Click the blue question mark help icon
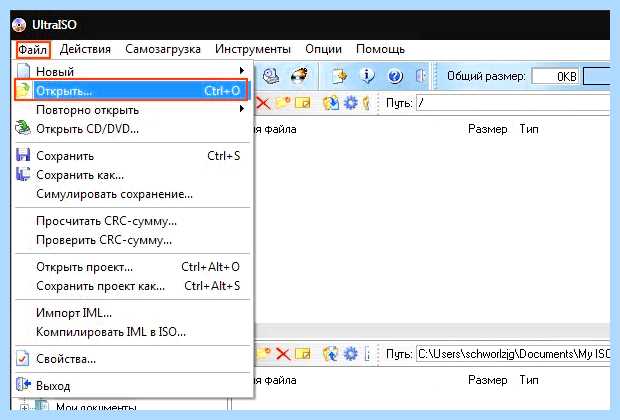Viewport: 620px width, 420px height. (395, 76)
